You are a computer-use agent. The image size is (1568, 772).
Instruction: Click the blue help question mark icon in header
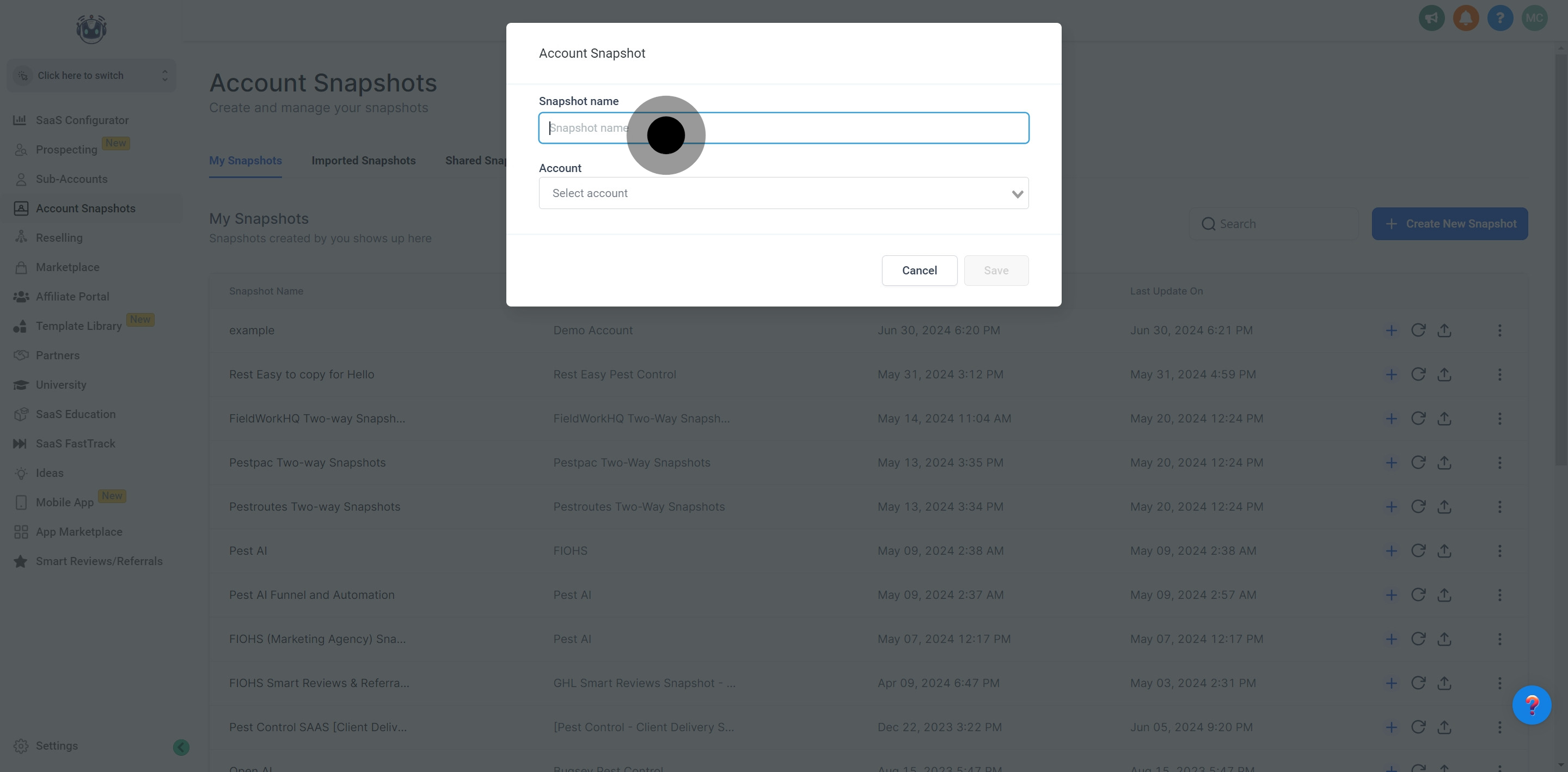click(1500, 17)
